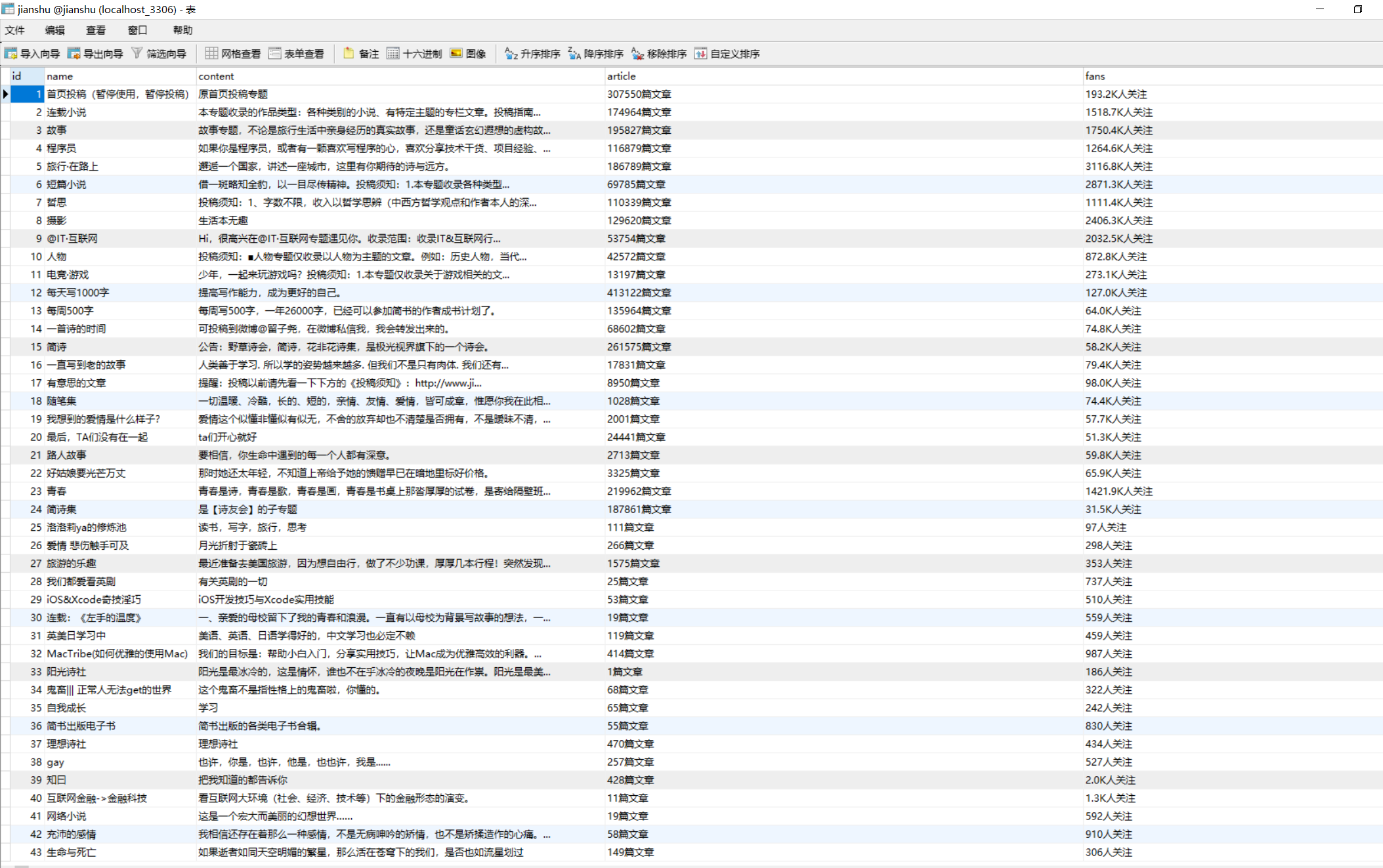
Task: Select content cell ta们开心就好
Action: 400,437
